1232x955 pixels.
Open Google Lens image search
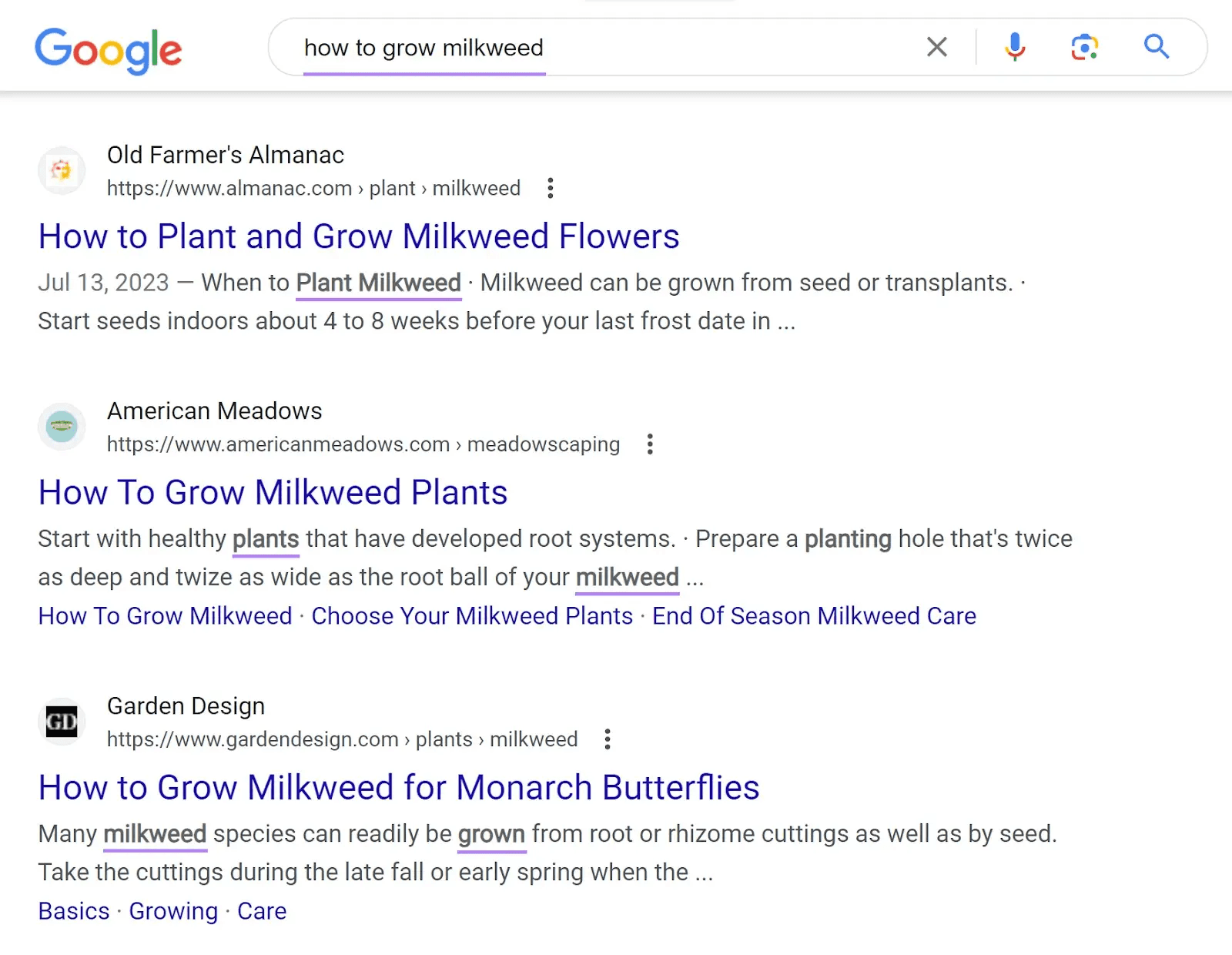[x=1084, y=47]
